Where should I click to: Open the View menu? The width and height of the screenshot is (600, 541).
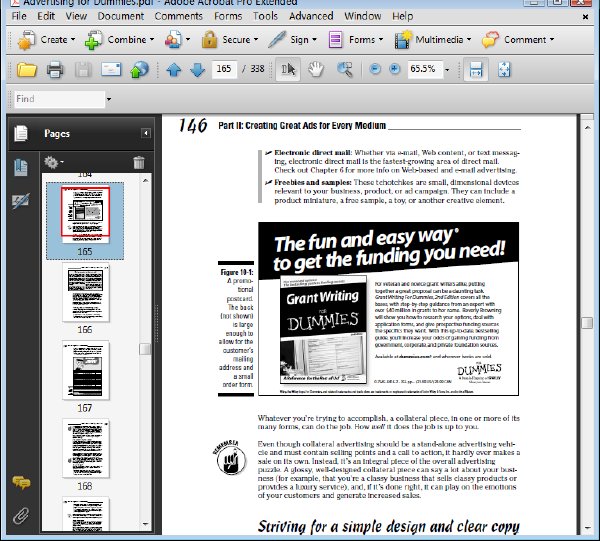(x=76, y=16)
